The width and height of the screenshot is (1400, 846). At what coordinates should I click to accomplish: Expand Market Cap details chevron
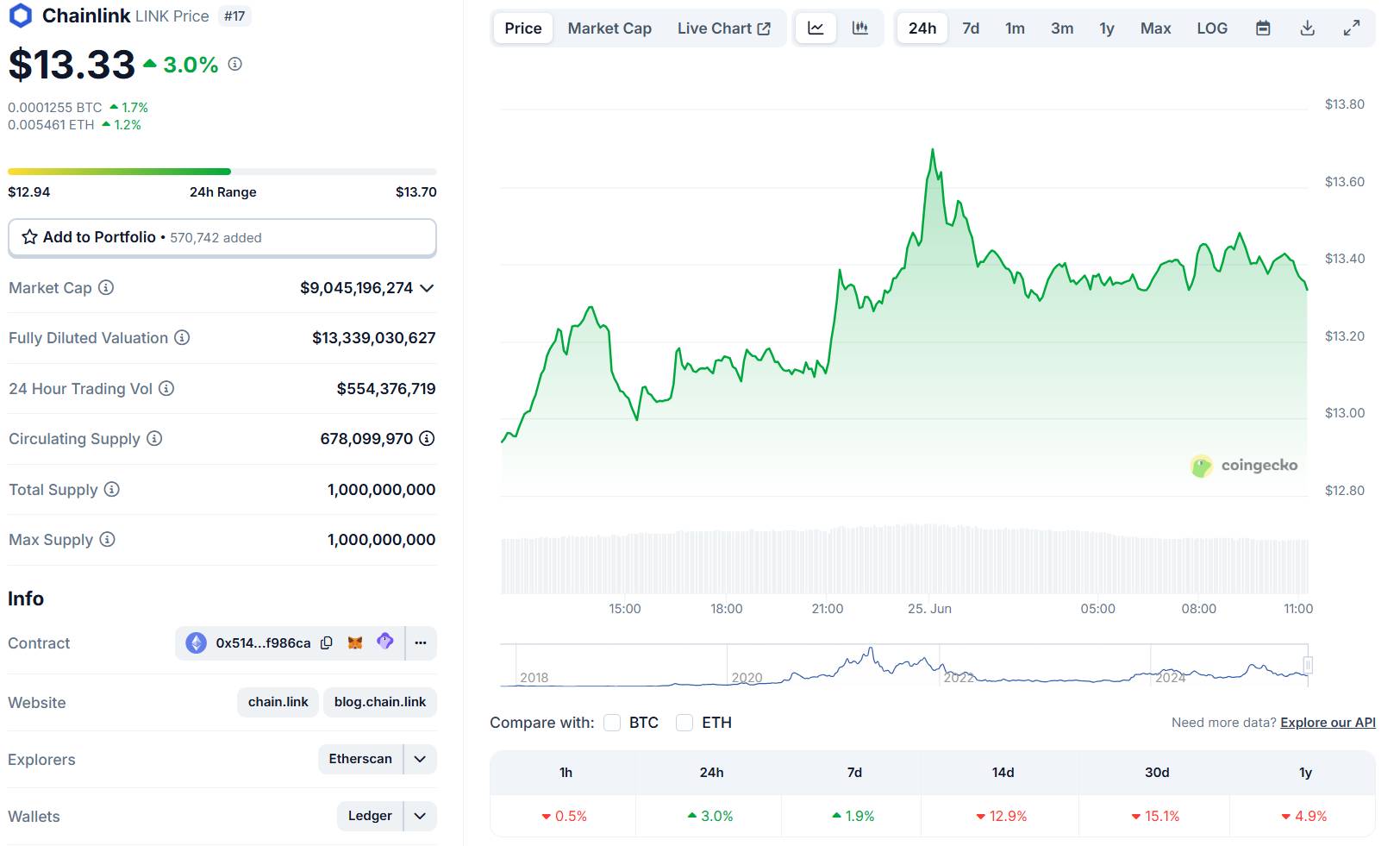427,288
